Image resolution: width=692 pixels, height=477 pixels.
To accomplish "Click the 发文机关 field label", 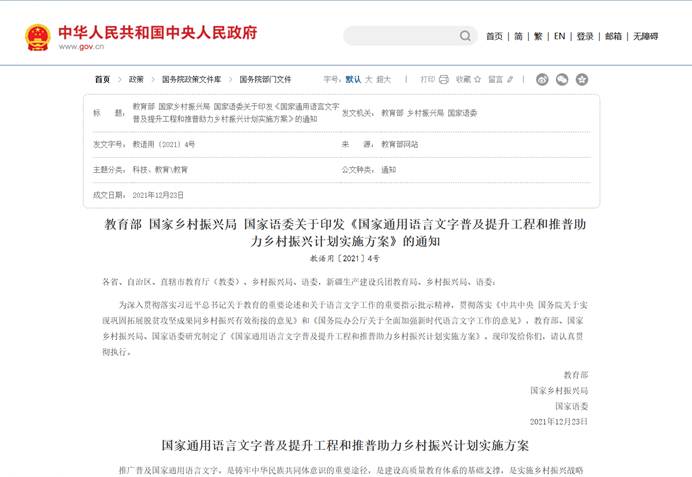I will point(358,113).
